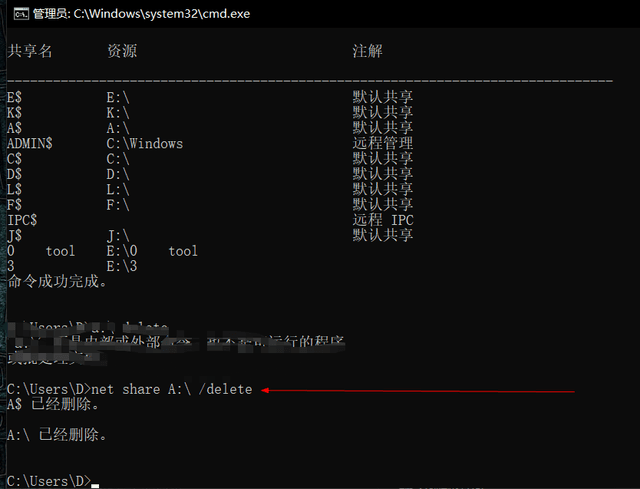Click the J:\ resource path

click(117, 235)
